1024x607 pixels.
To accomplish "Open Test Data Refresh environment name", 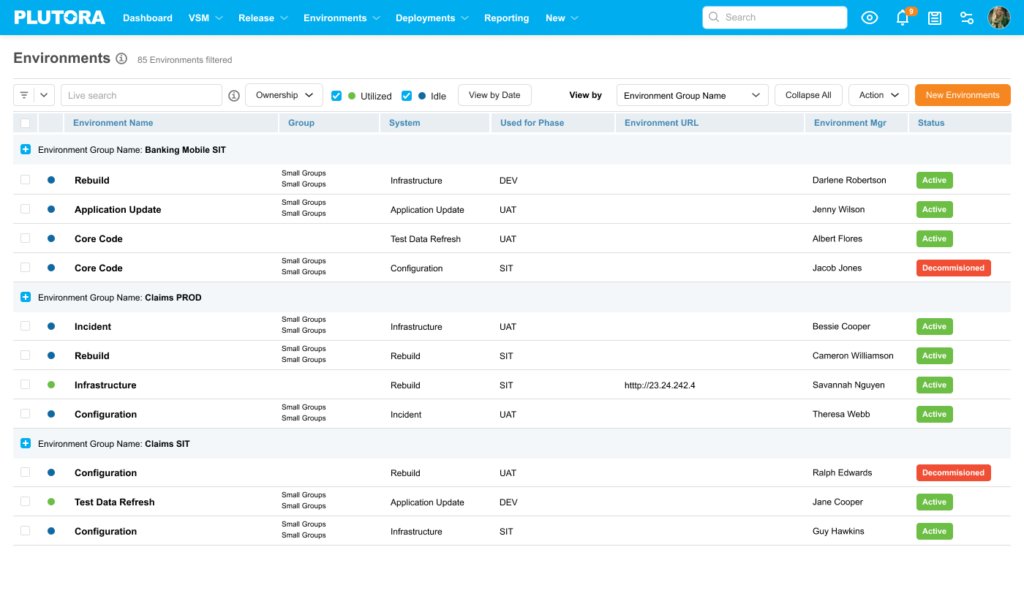I will (x=114, y=502).
